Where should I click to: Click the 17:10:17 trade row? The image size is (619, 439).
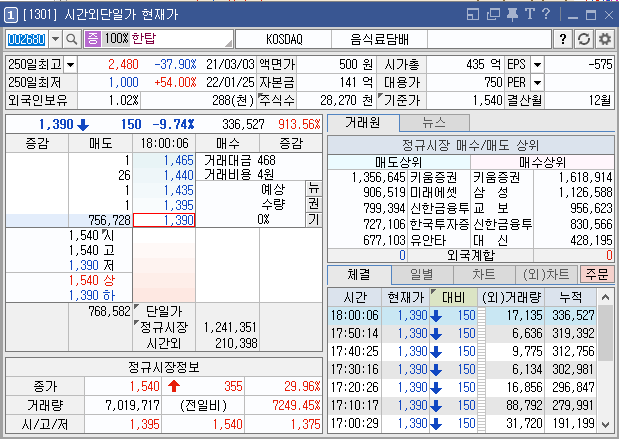click(462, 405)
